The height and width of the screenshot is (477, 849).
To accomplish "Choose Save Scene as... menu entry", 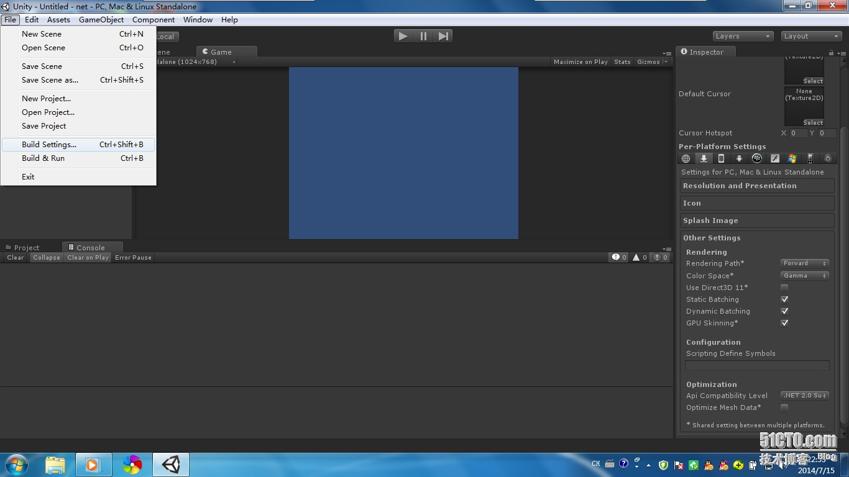I will pyautogui.click(x=79, y=80).
